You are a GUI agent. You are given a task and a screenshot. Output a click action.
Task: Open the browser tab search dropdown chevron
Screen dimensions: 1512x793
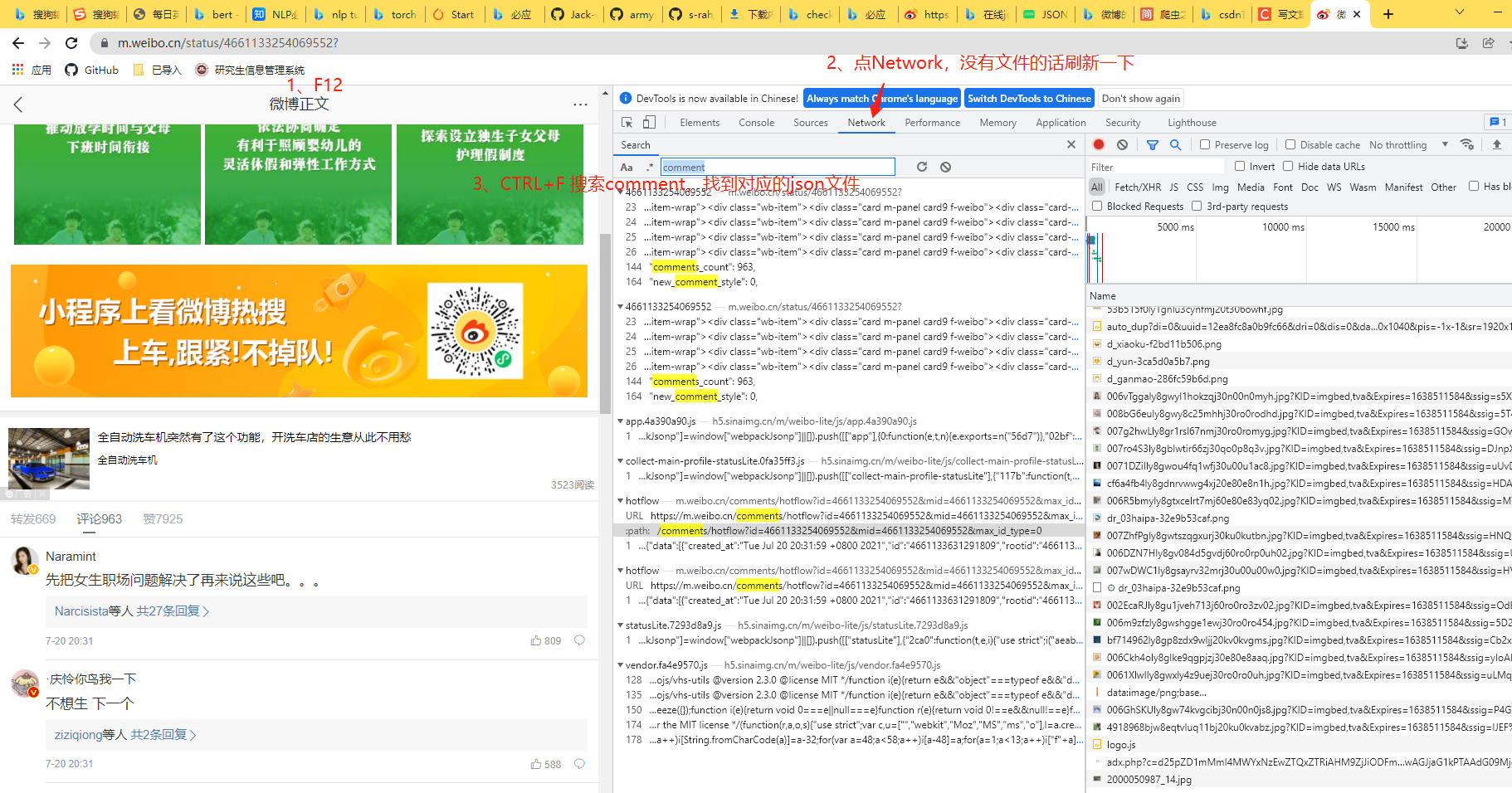[x=1459, y=13]
